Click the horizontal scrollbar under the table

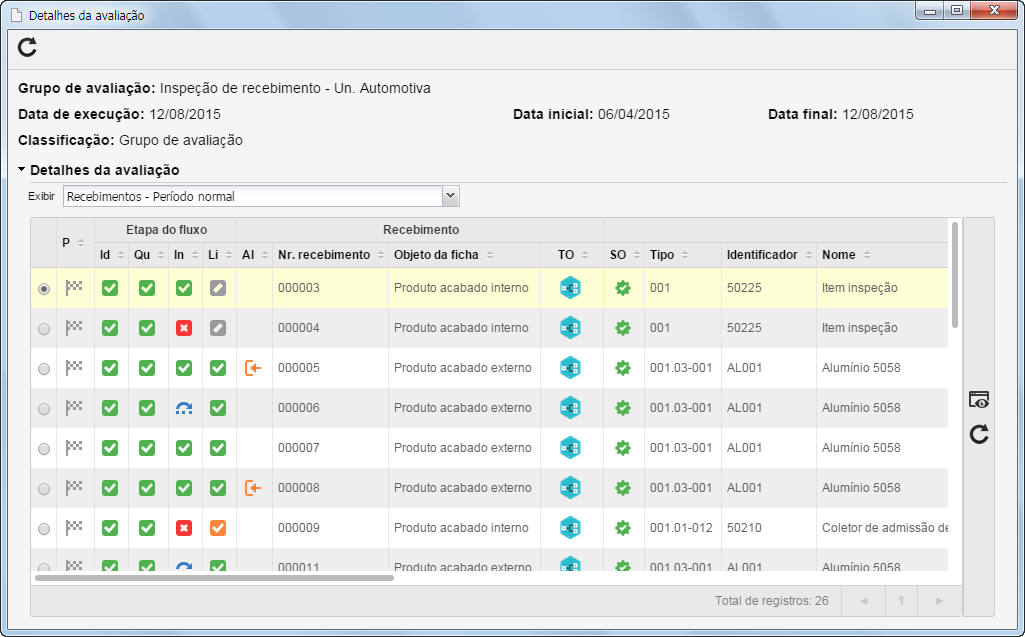point(214,578)
